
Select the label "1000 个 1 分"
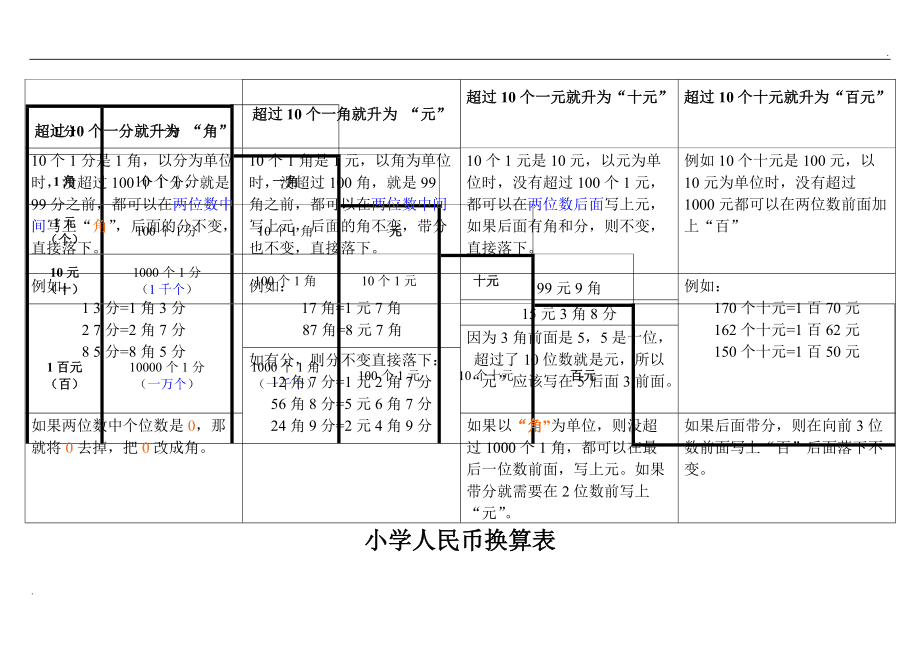click(167, 272)
